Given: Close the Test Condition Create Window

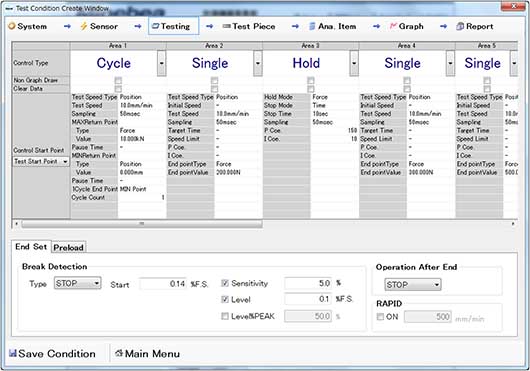Looking at the screenshot, I should coord(513,6).
